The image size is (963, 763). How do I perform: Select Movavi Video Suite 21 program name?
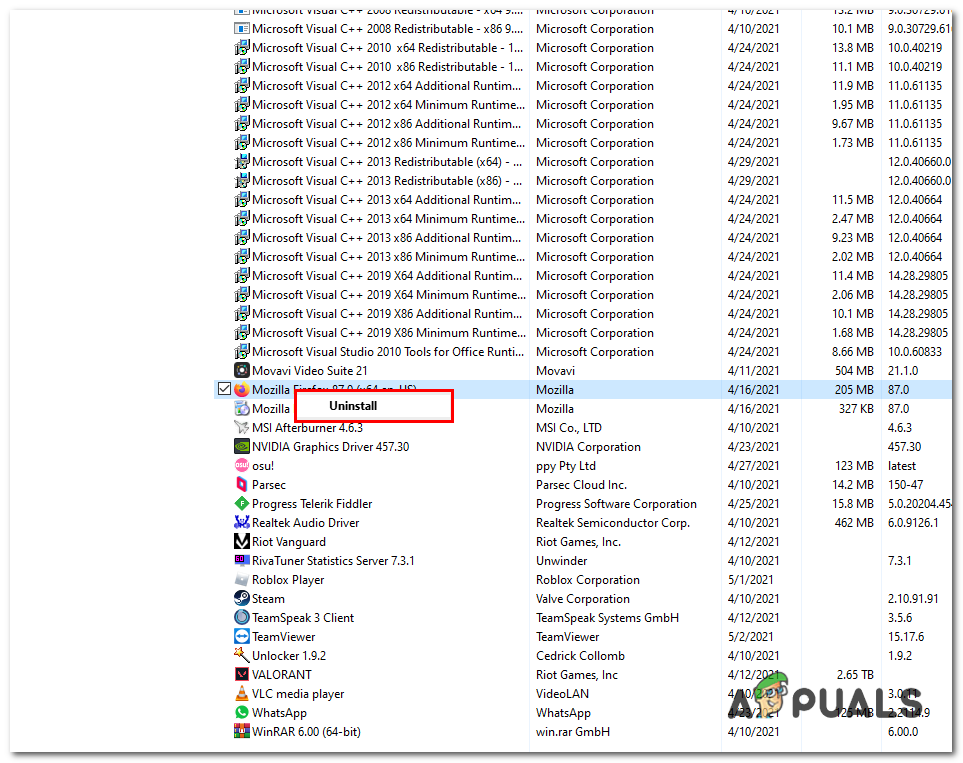[x=310, y=370]
